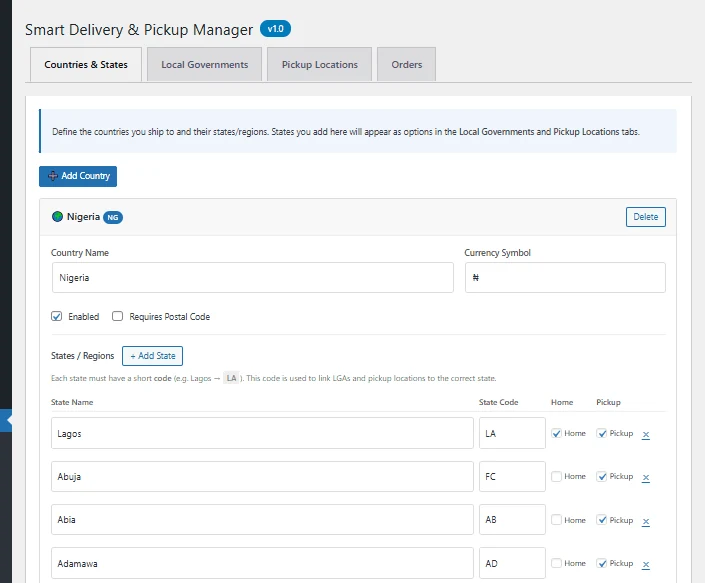Click the Nigeria globe icon
The image size is (705, 583).
(x=57, y=217)
